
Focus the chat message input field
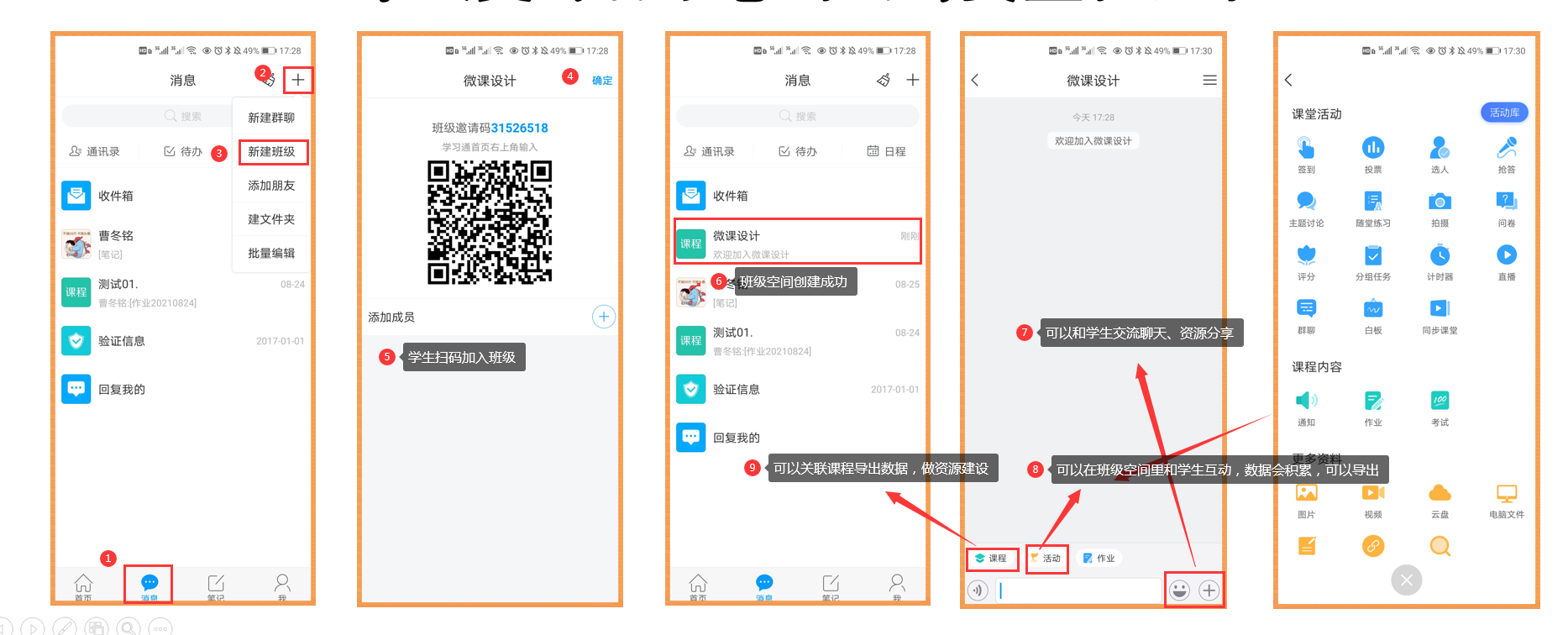tap(1078, 590)
